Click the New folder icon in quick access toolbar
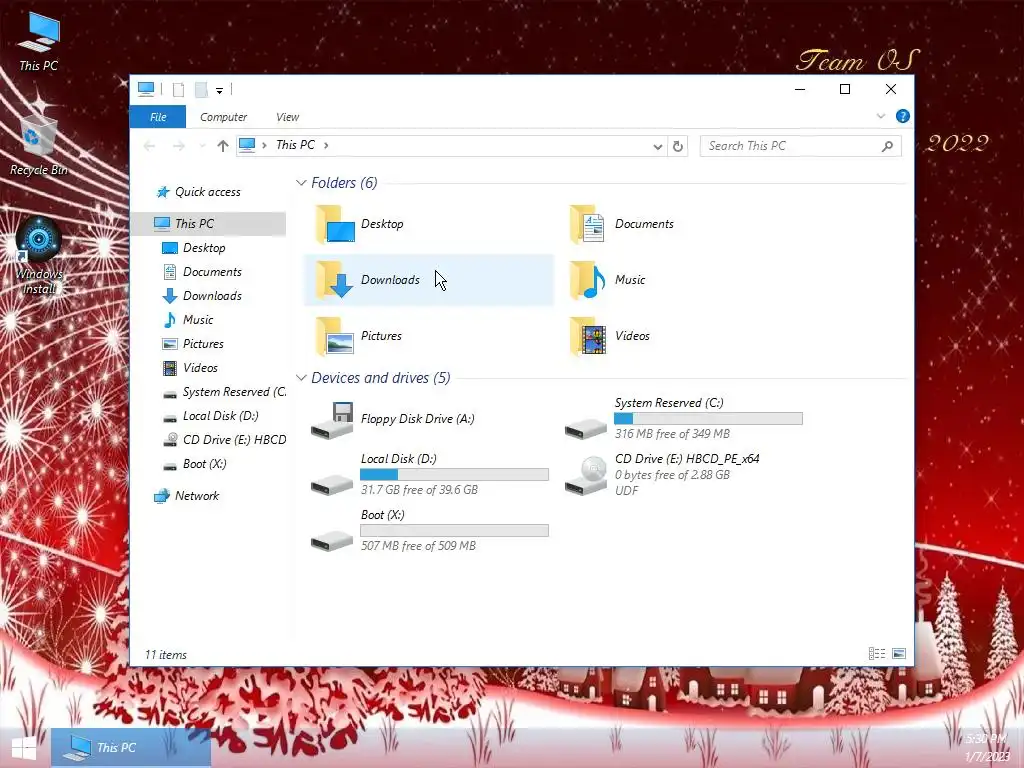The image size is (1024, 768). 201,89
